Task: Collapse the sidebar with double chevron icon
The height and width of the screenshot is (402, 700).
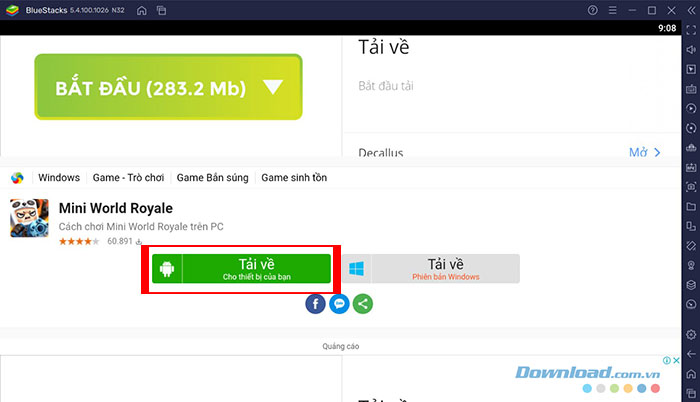Action: (691, 10)
